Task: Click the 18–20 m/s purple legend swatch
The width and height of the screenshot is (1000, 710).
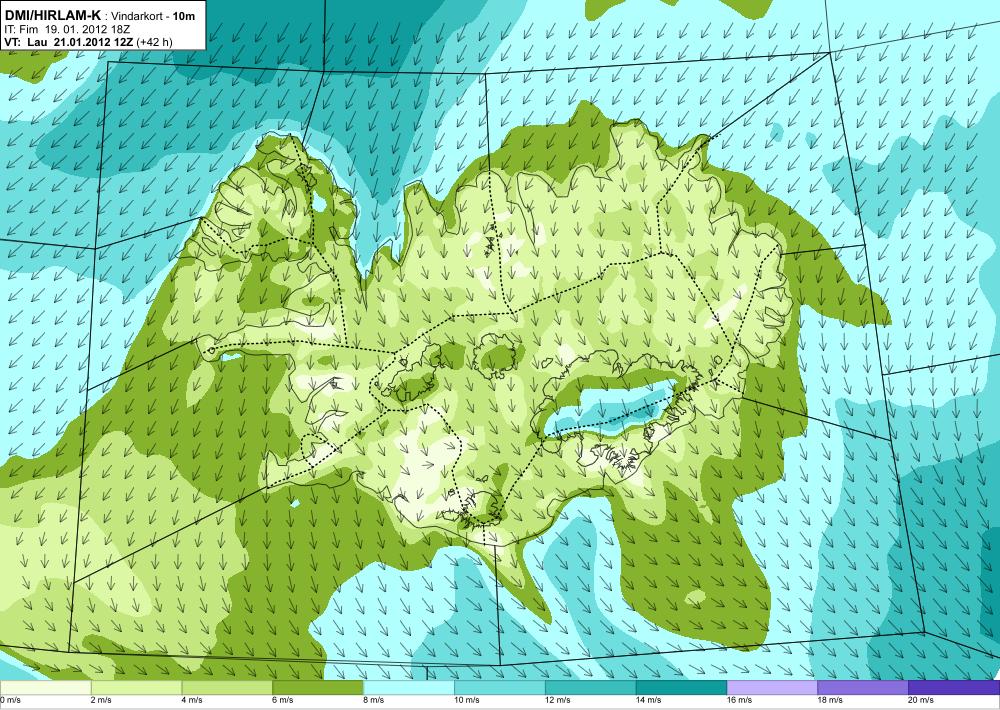Action: [x=863, y=688]
